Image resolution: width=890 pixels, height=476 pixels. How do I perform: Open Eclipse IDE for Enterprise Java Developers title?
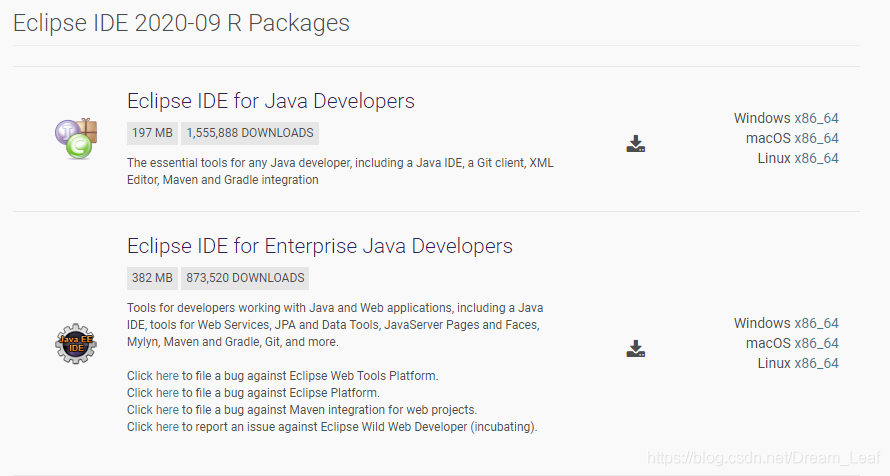tap(320, 246)
